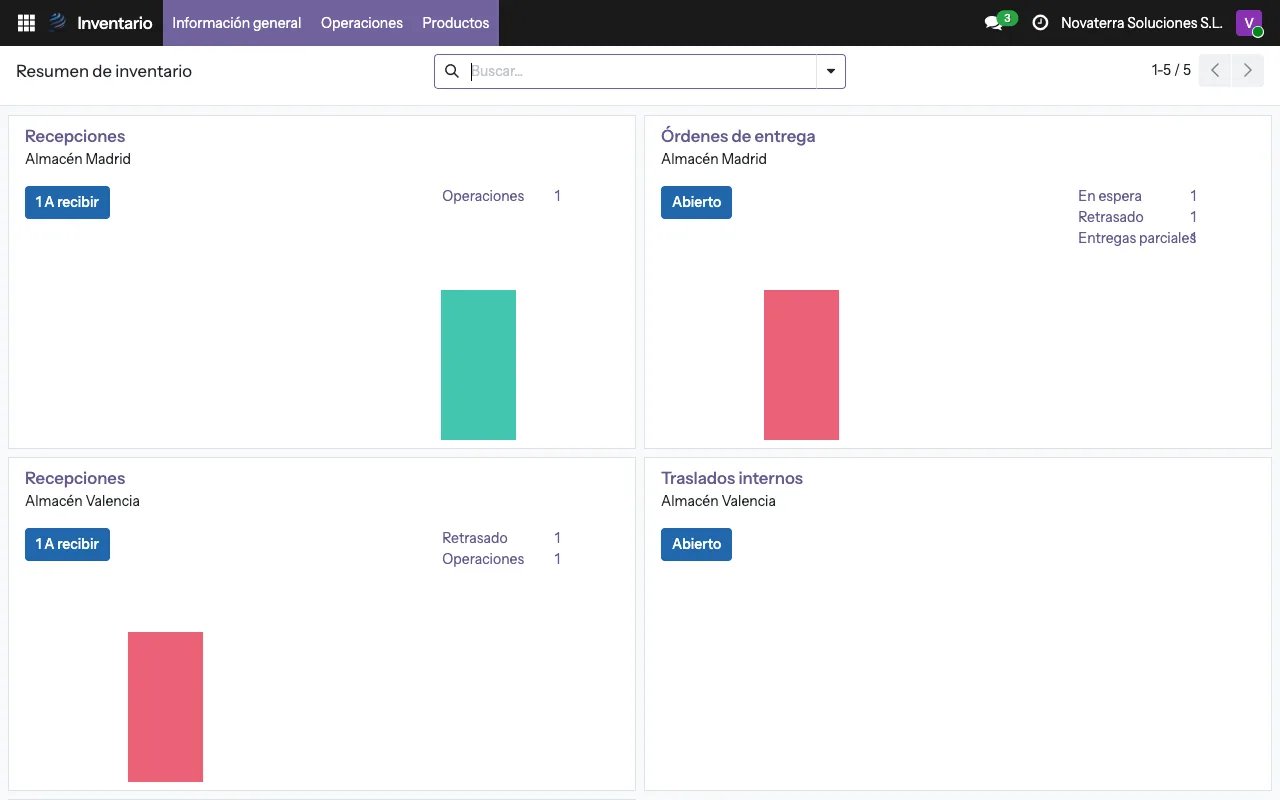Go to the next page arrow
Image resolution: width=1280 pixels, height=800 pixels.
pyautogui.click(x=1247, y=71)
